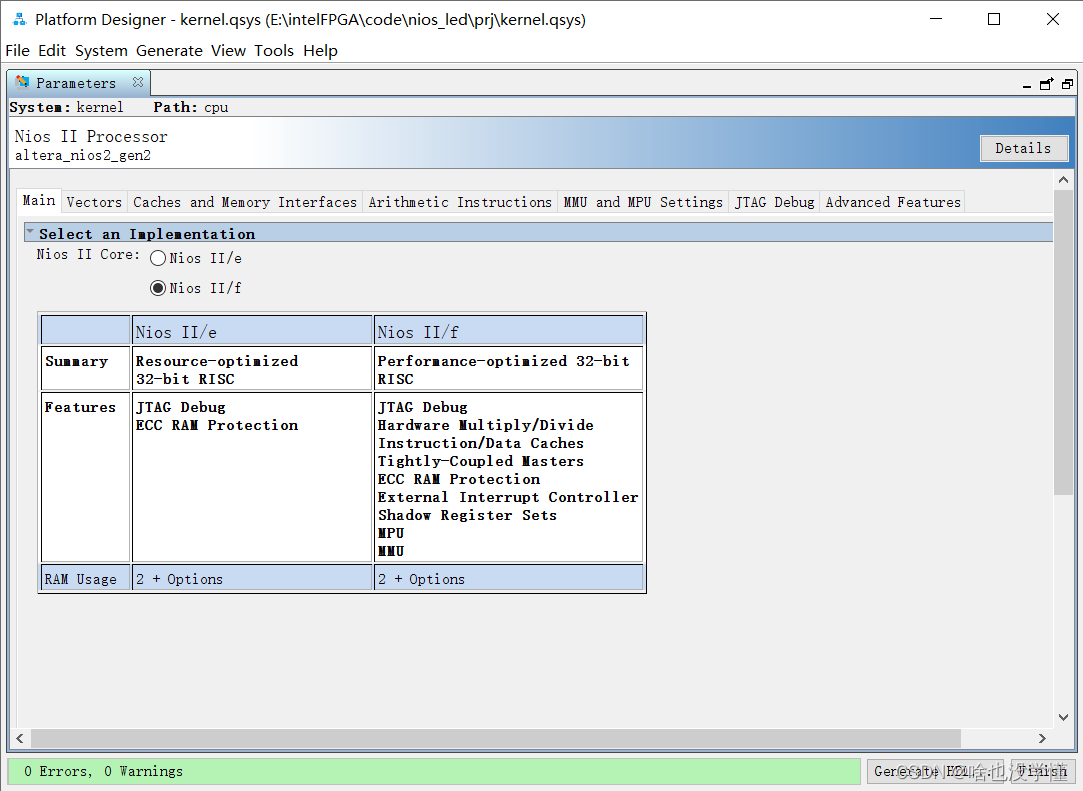The height and width of the screenshot is (791, 1083).
Task: Open the Generate menu
Action: (x=169, y=50)
